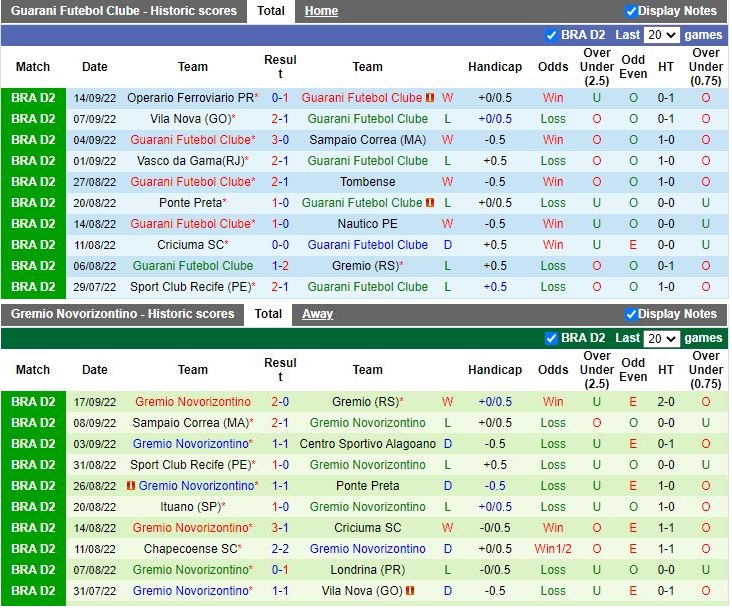
Task: Toggle Display Notes checkbox in Gremio Novorizontino section
Action: 631,314
